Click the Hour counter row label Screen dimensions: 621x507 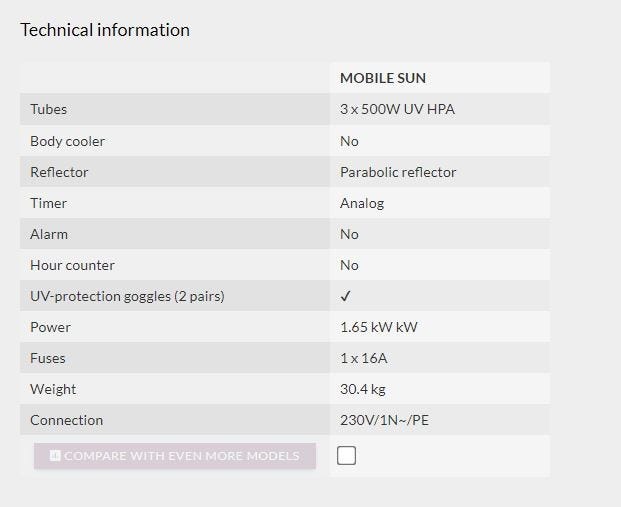click(72, 265)
